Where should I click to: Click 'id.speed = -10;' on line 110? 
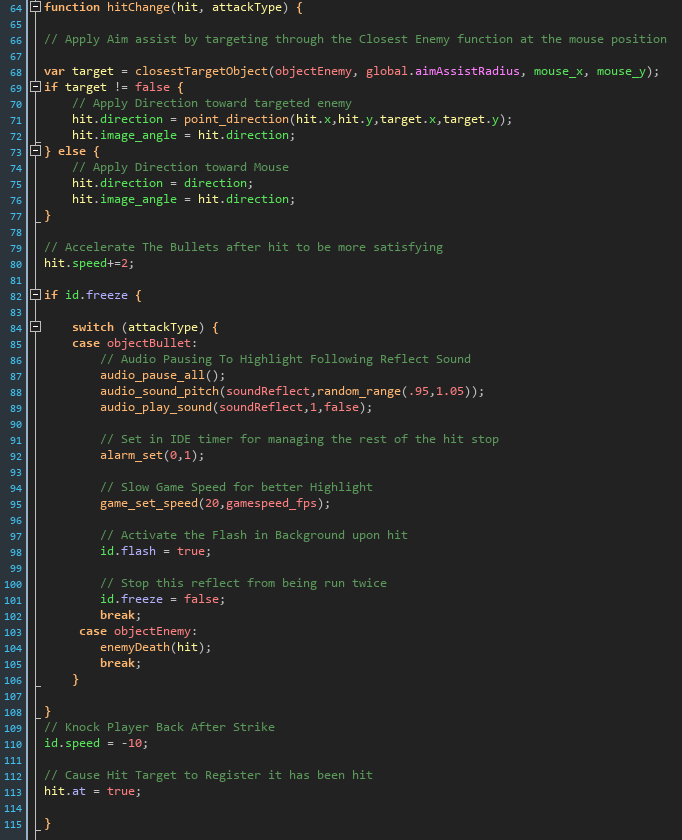coord(96,743)
